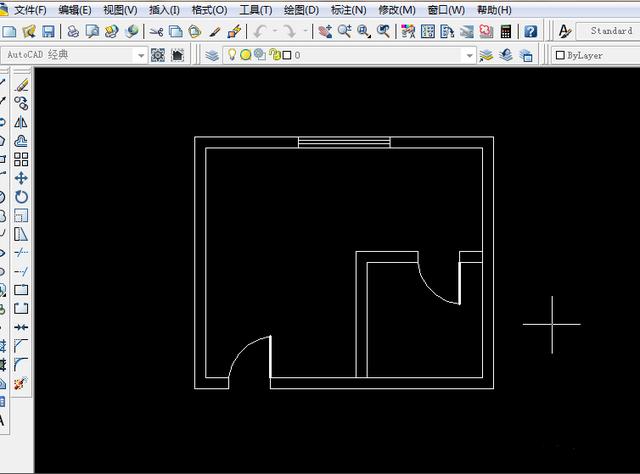Open the undo history dropdown arrow
The height and width of the screenshot is (474, 640).
[x=275, y=31]
